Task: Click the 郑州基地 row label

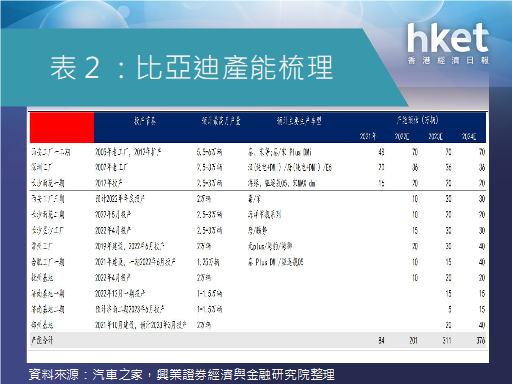Action: pos(42,325)
